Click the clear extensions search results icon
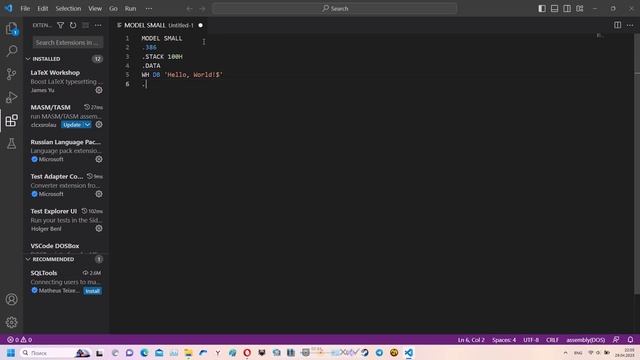 [85, 25]
